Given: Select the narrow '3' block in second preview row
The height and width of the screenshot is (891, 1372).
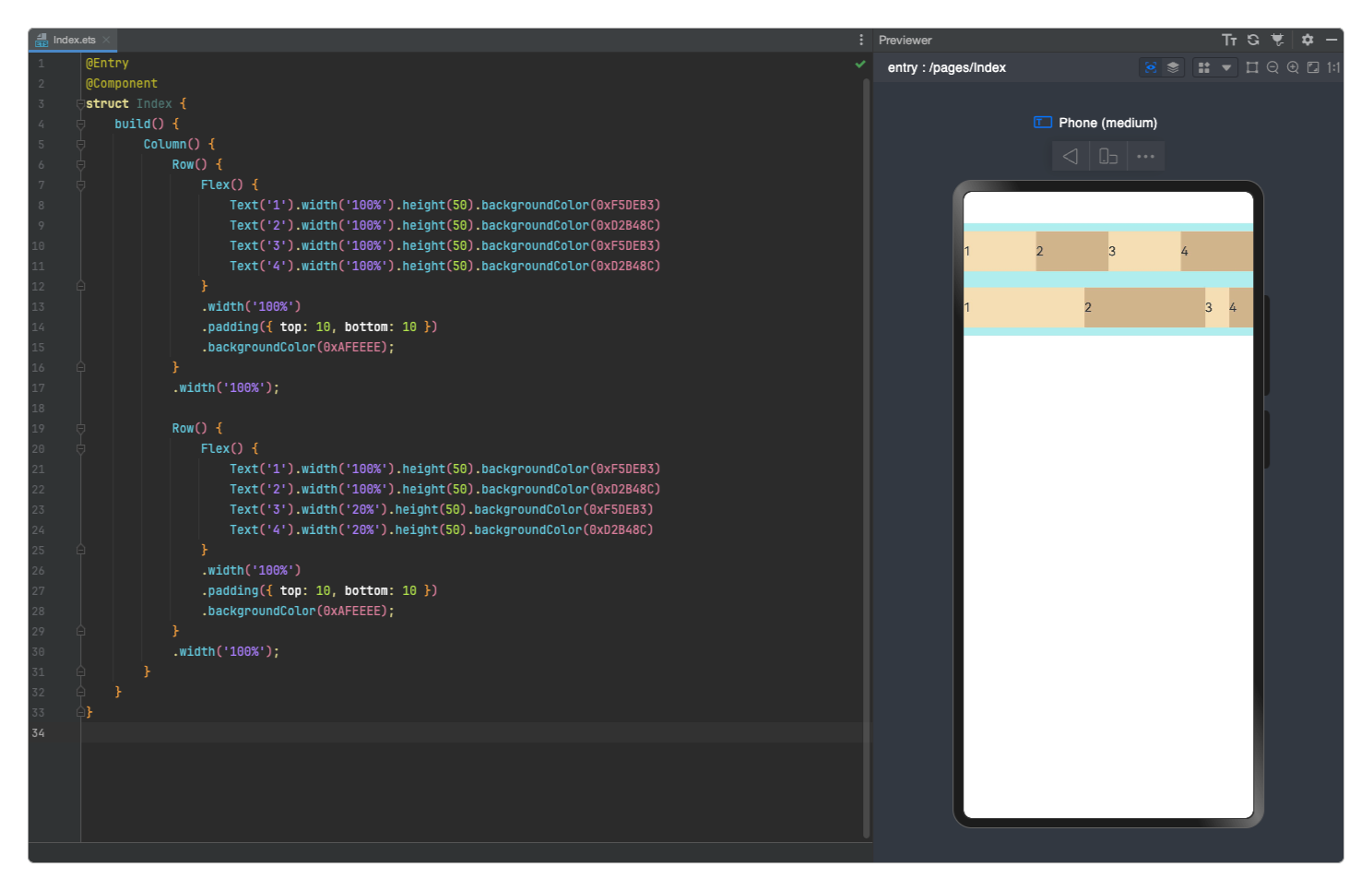Looking at the screenshot, I should tap(1217, 307).
